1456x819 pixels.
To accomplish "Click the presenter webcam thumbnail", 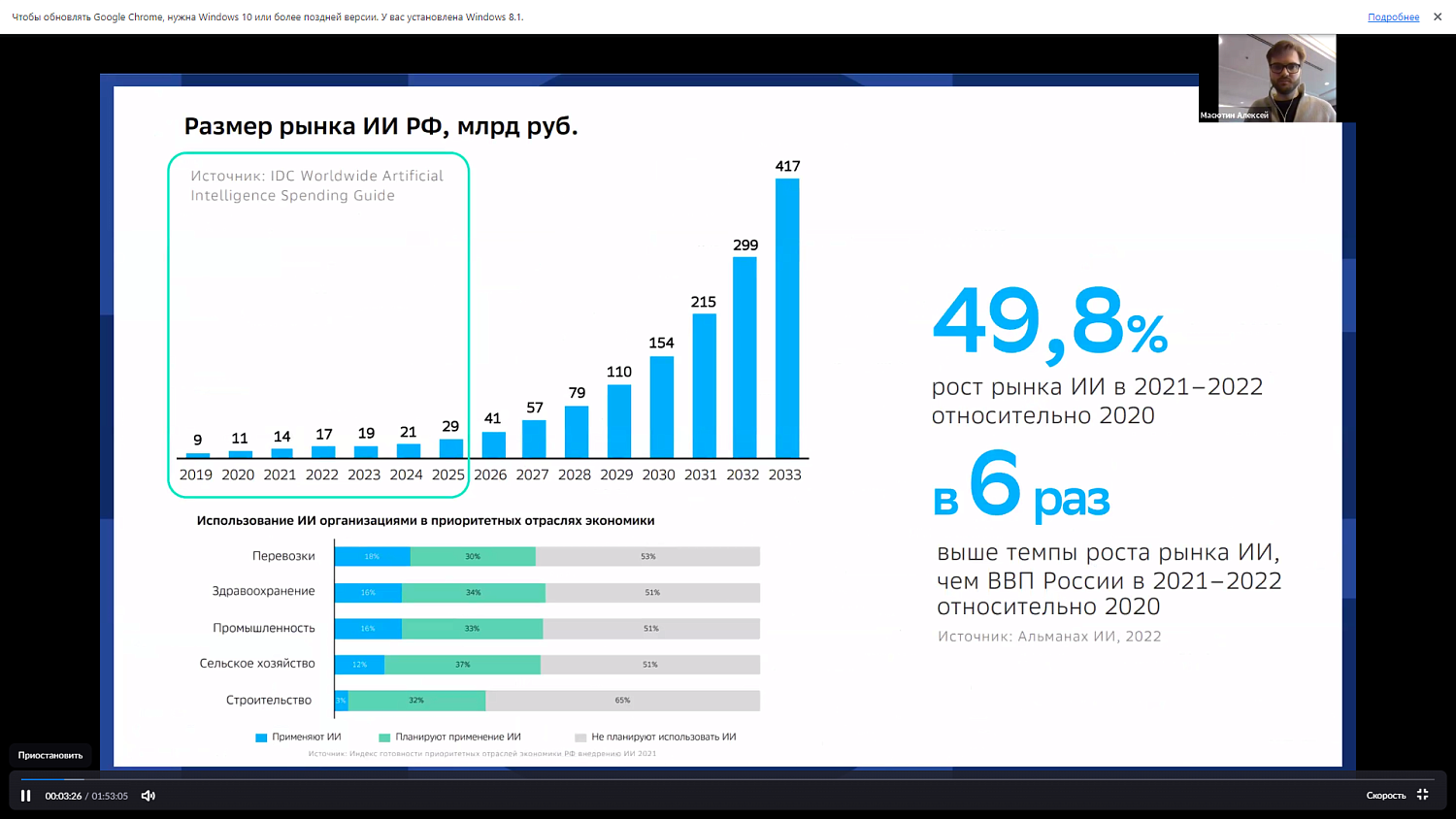I will pos(1276,78).
